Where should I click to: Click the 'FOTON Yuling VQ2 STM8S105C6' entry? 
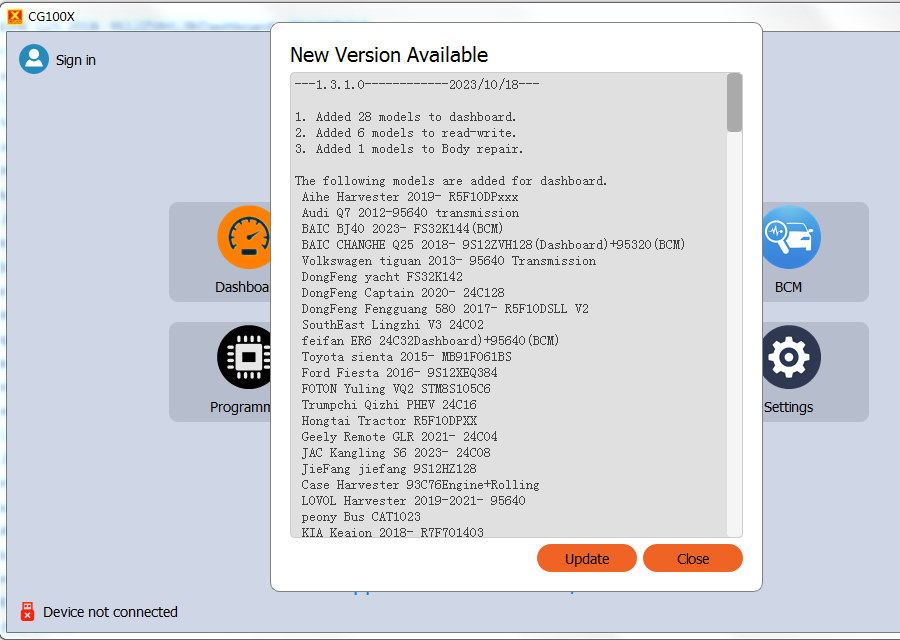tap(396, 390)
